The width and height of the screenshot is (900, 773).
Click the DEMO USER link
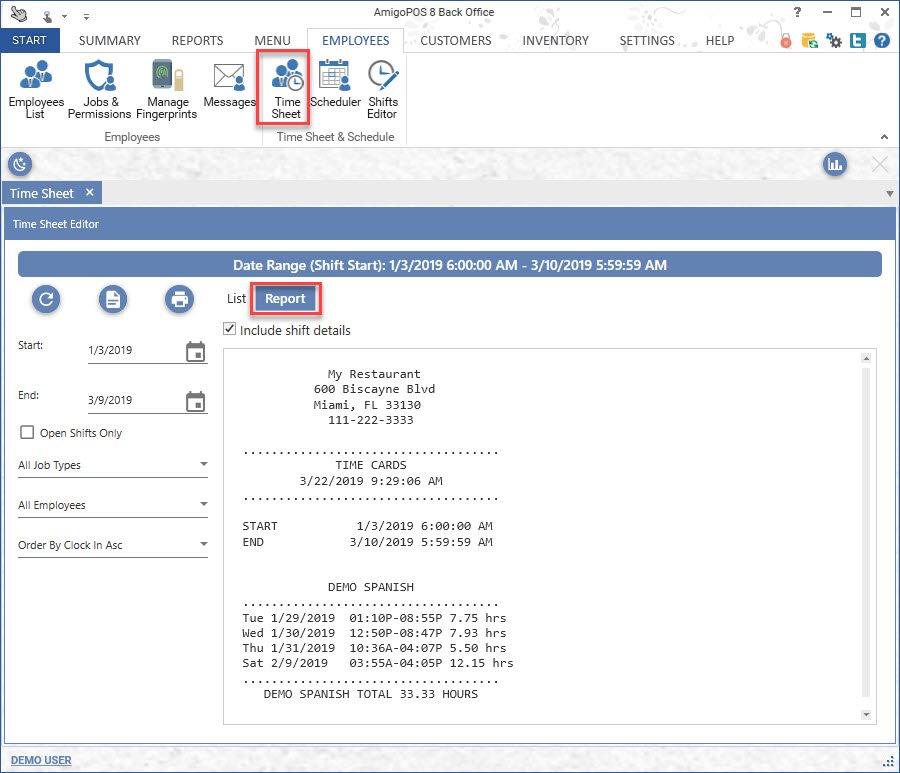tap(41, 760)
